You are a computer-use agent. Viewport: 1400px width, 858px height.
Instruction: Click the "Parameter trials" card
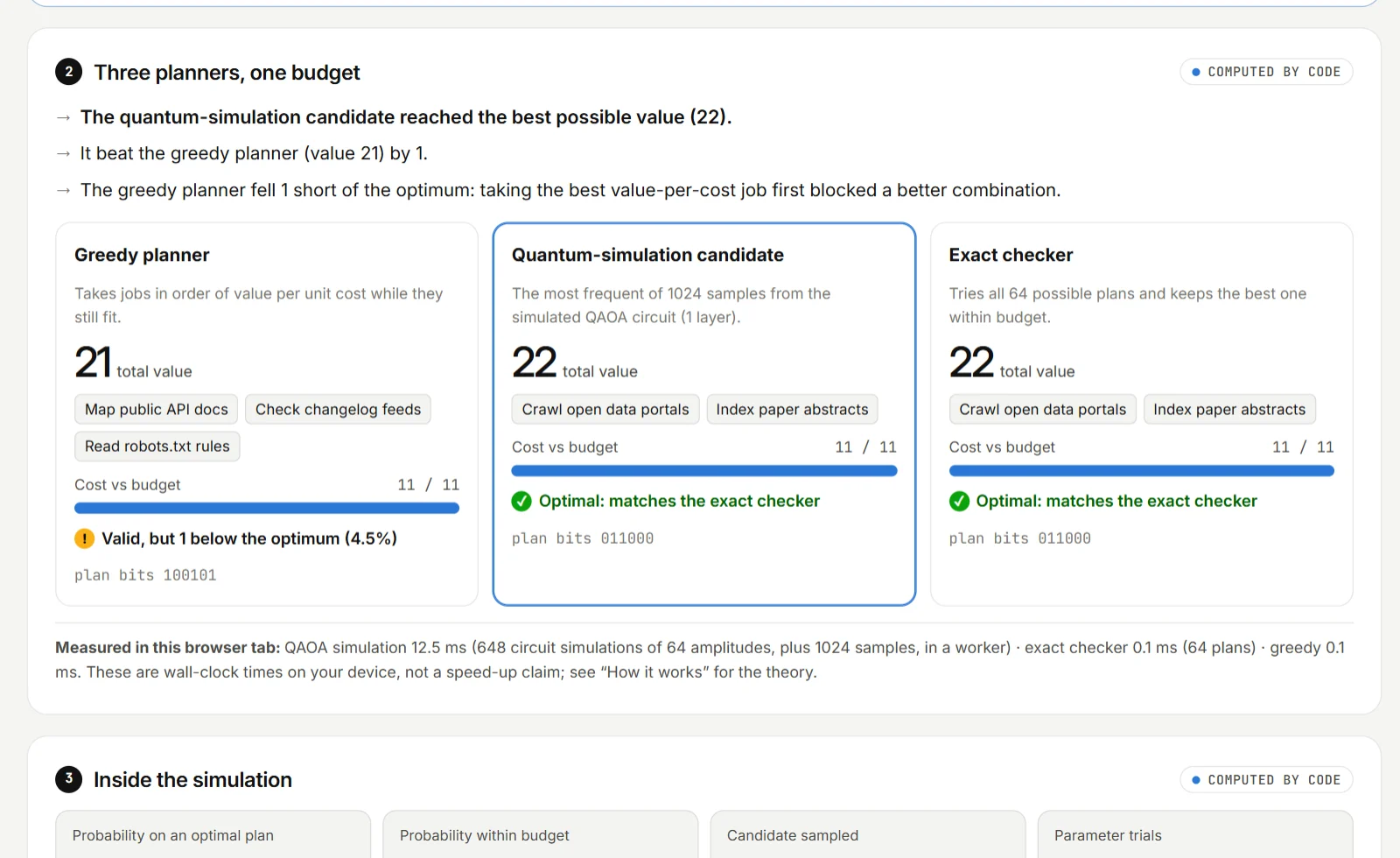1194,834
